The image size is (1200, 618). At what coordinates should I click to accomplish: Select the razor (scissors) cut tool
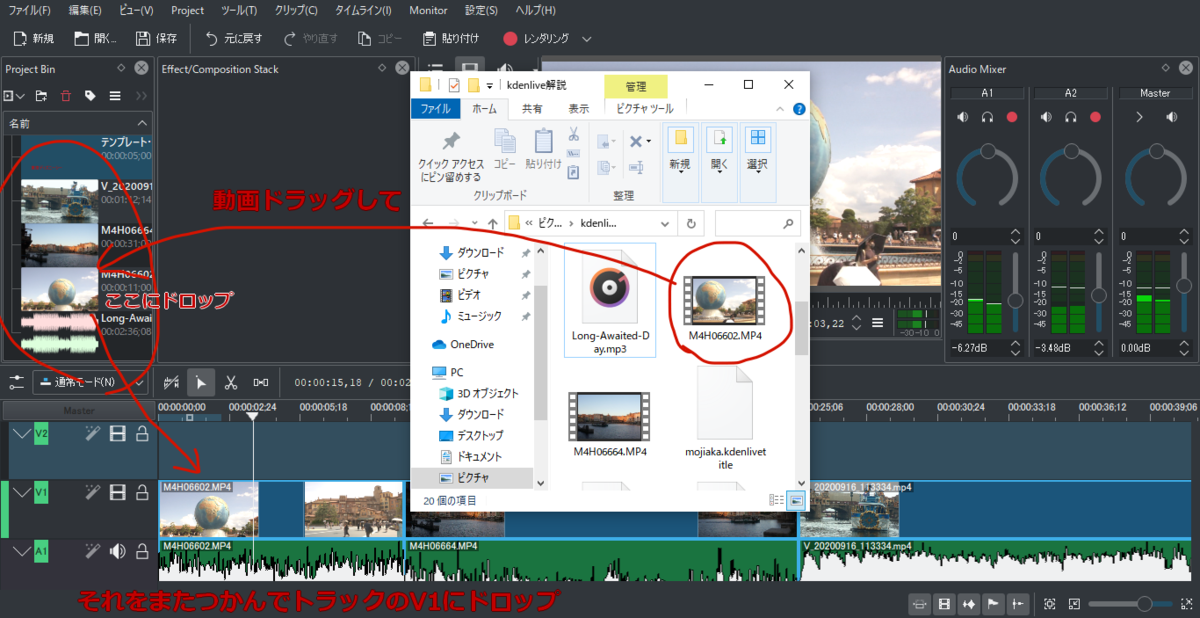230,382
